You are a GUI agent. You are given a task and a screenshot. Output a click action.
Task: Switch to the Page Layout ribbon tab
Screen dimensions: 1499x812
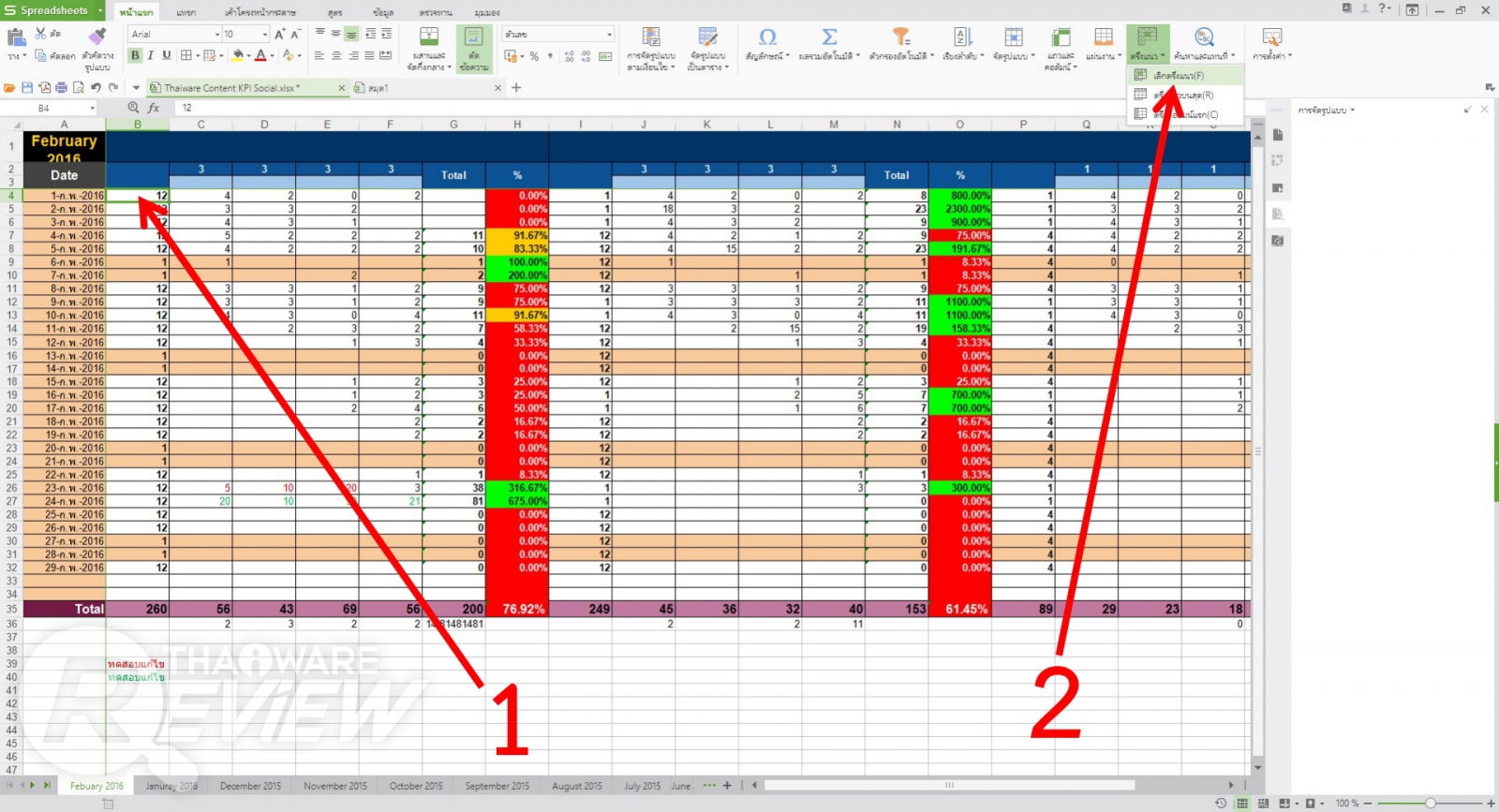coord(260,12)
